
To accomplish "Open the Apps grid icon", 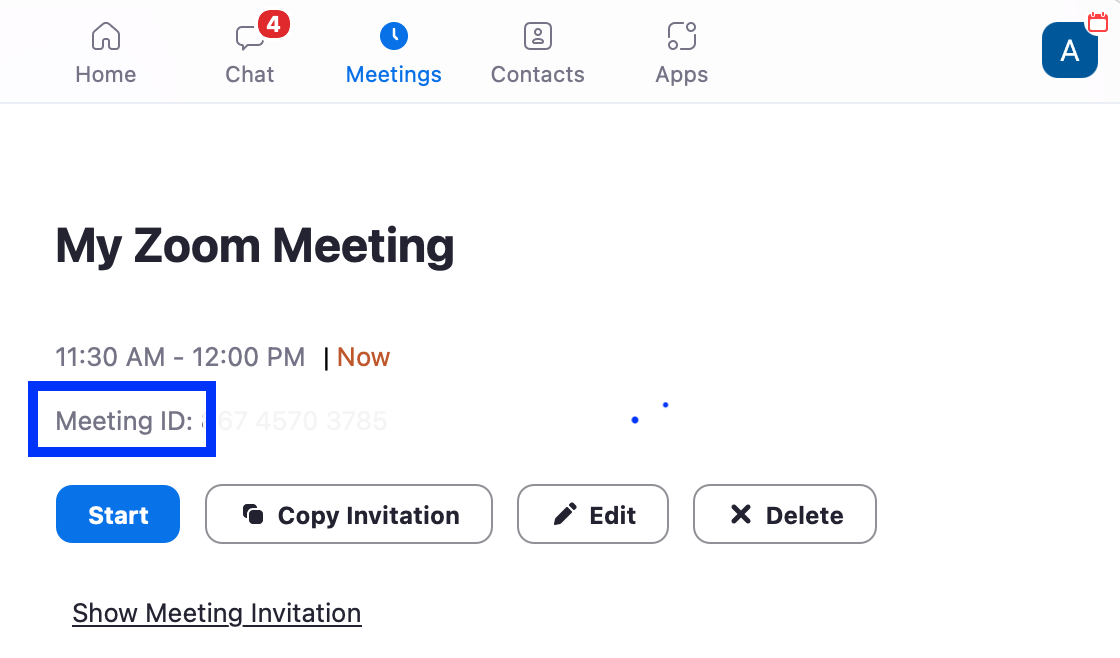I will click(x=681, y=36).
